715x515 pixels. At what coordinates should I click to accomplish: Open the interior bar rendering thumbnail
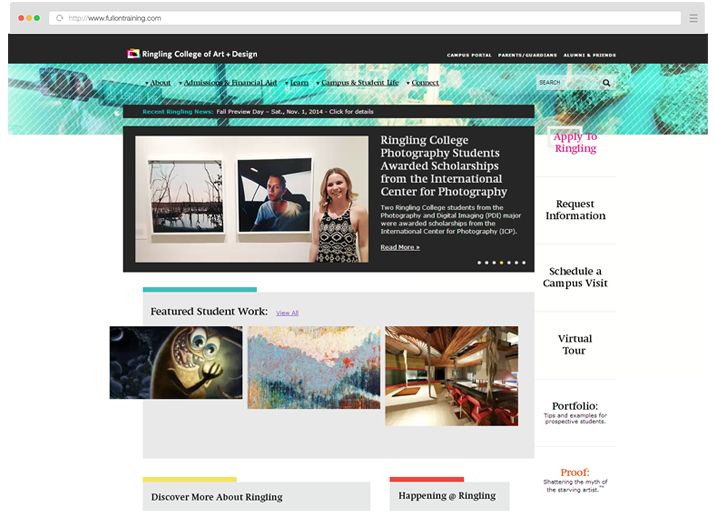[x=451, y=376]
